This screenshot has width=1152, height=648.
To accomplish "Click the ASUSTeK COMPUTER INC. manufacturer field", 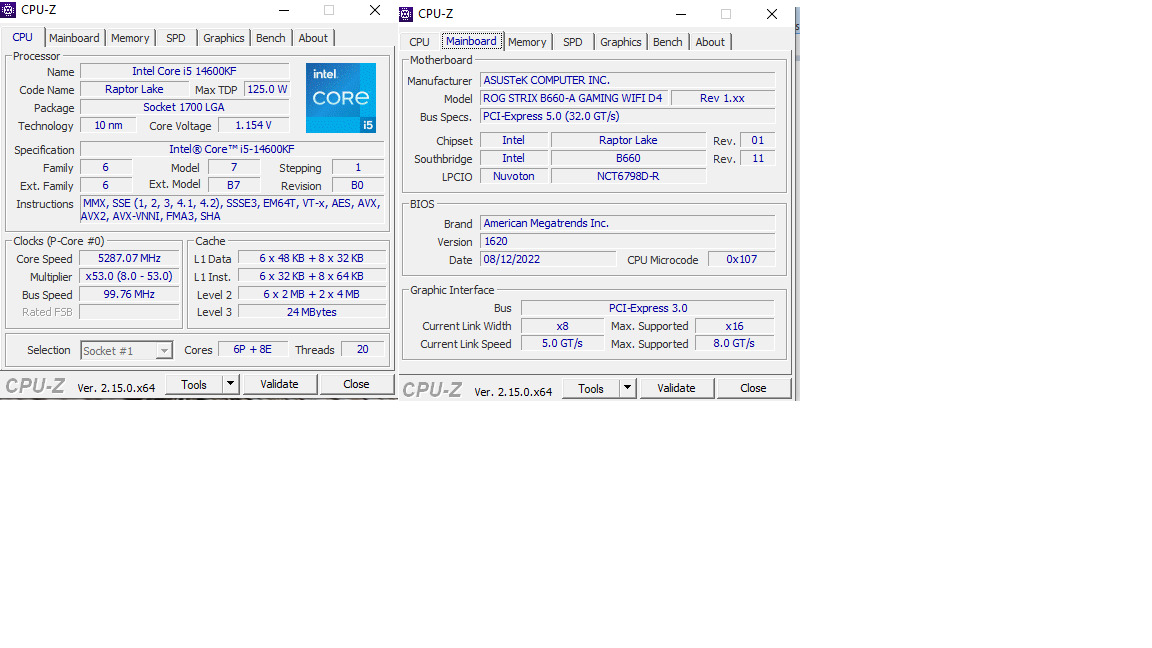I will tap(627, 80).
